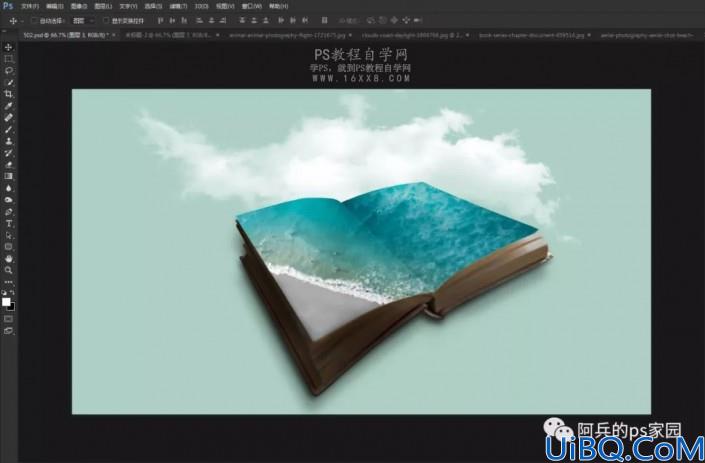The height and width of the screenshot is (463, 705).
Task: Select the Zoom tool
Action: pyautogui.click(x=8, y=270)
